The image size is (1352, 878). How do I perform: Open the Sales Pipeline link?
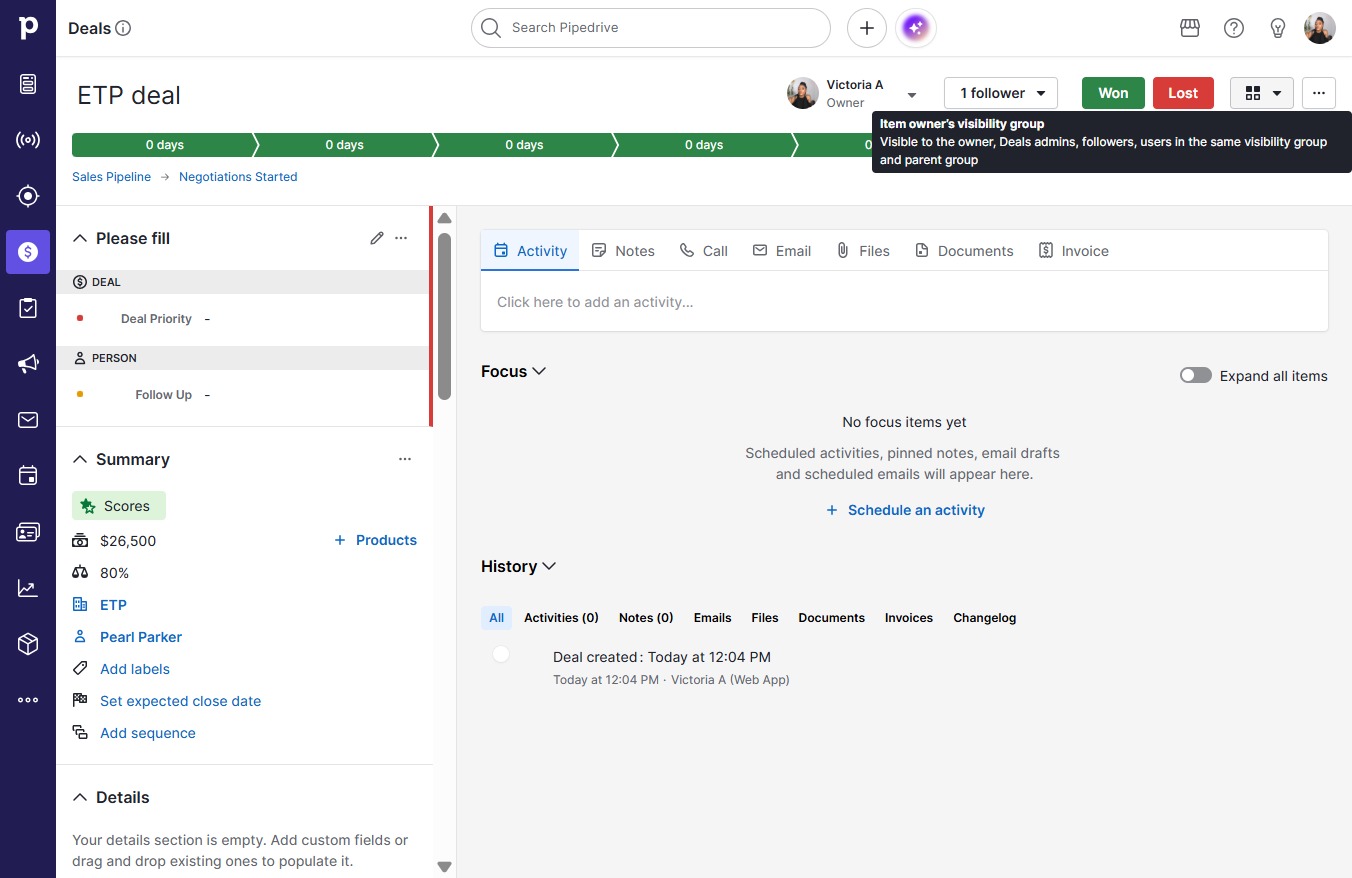(111, 177)
